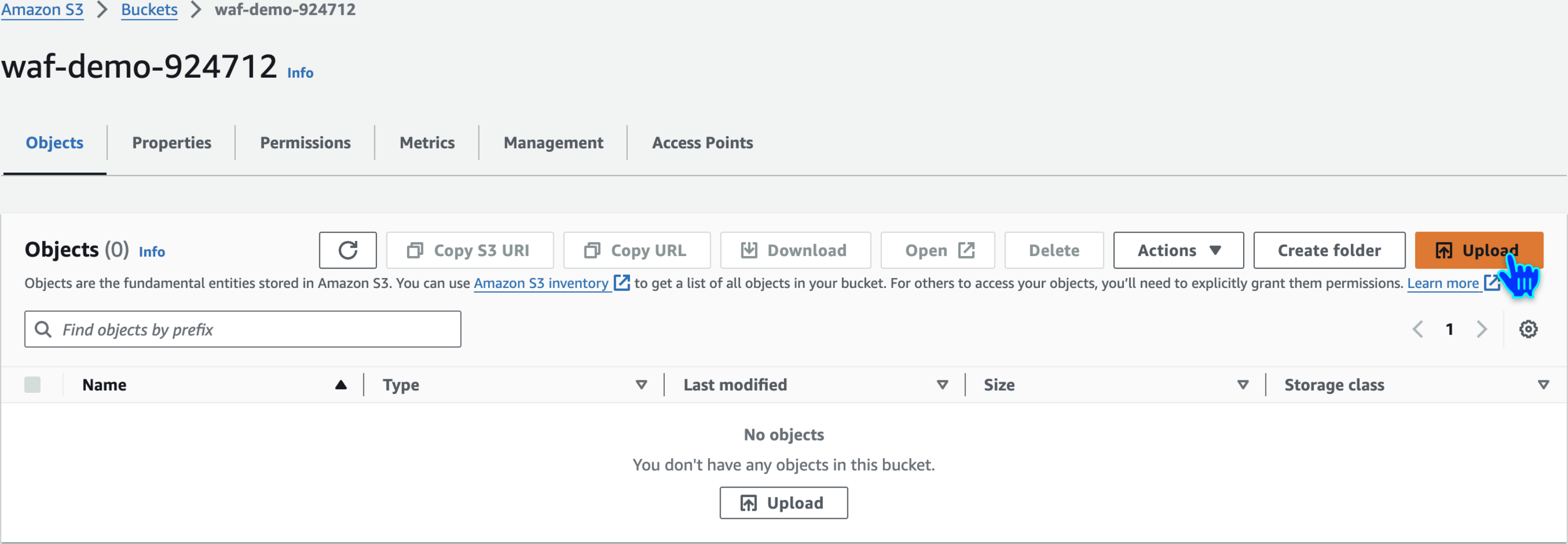Screen dimensions: 1568x544
Task: Sort by Name column ascending arrow
Action: [x=341, y=385]
